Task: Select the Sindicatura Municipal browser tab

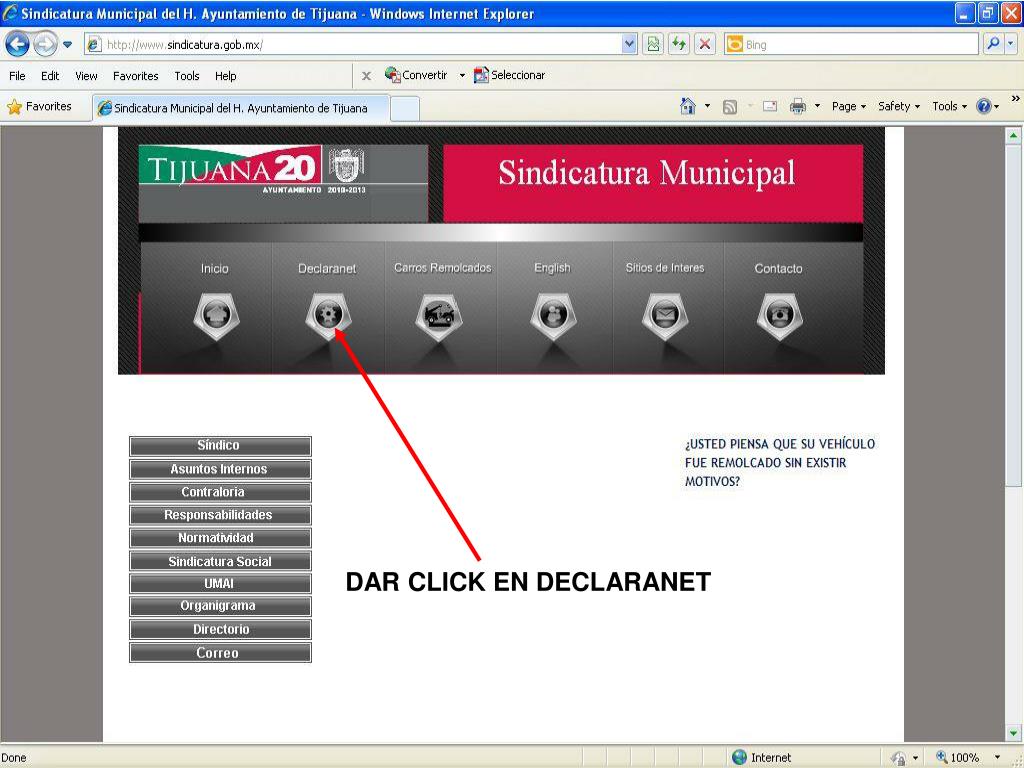Action: point(241,108)
